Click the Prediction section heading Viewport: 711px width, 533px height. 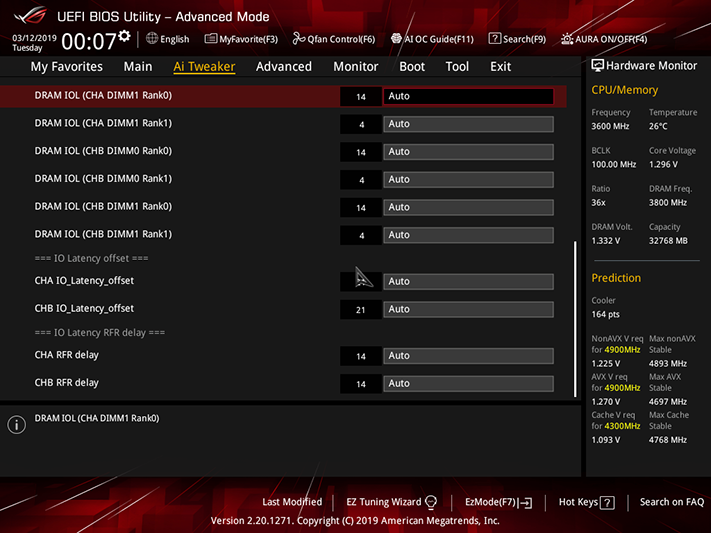(x=616, y=278)
